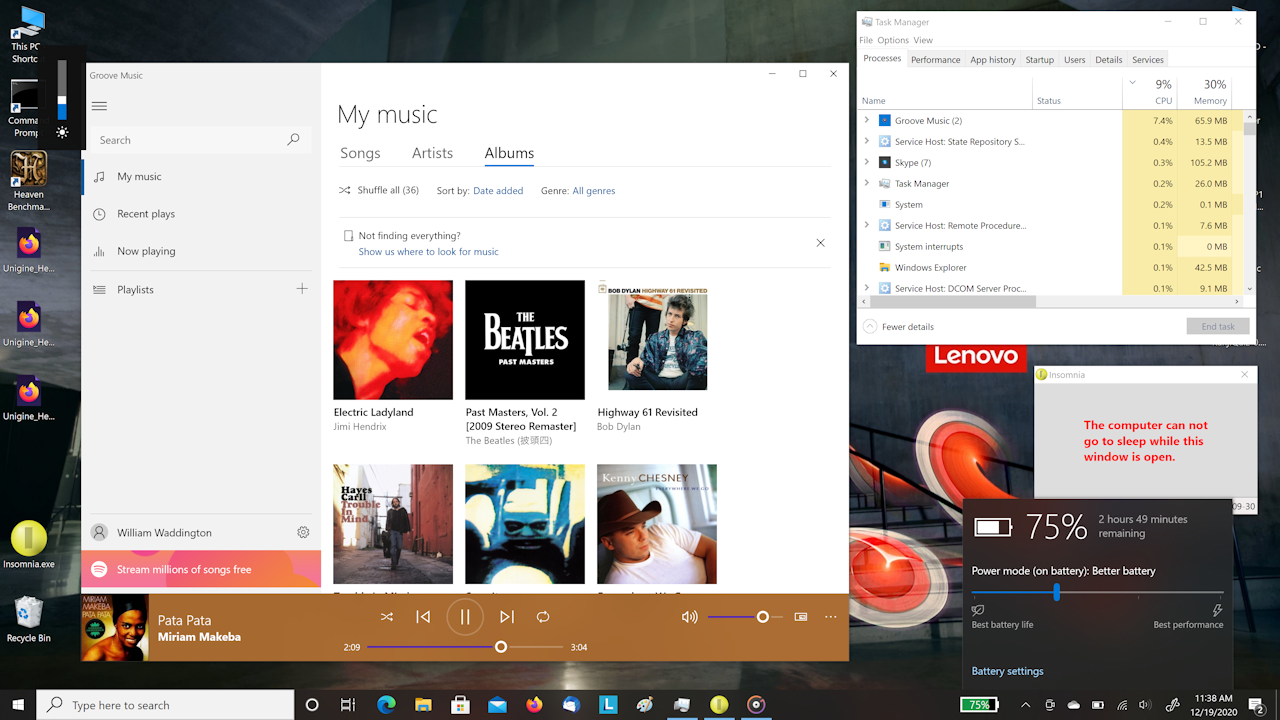The image size is (1280, 720).
Task: Select the Heaven Benchmark desktop icon
Action: [29, 182]
